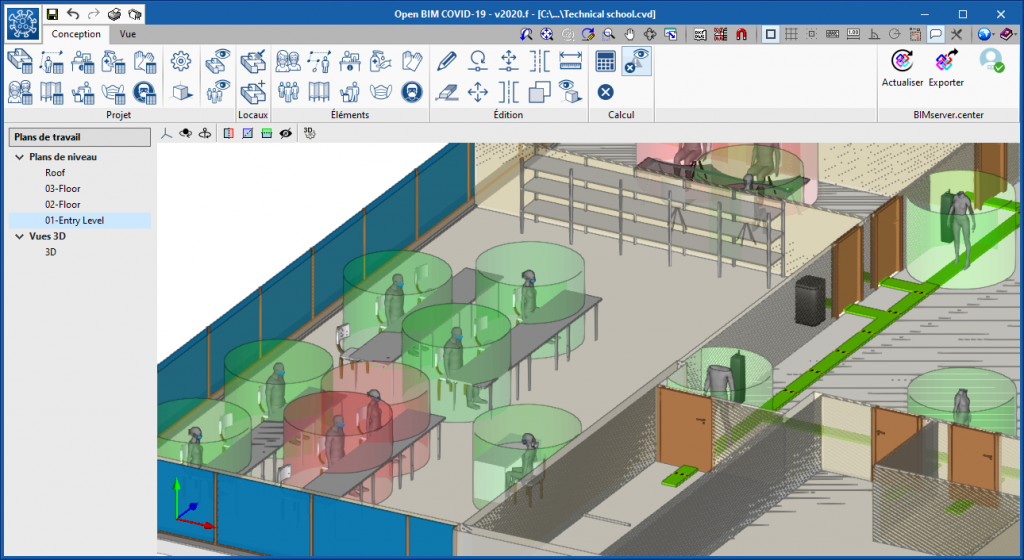Collapse the Vues 3D tree node
Image resolution: width=1024 pixels, height=560 pixels.
(19, 237)
